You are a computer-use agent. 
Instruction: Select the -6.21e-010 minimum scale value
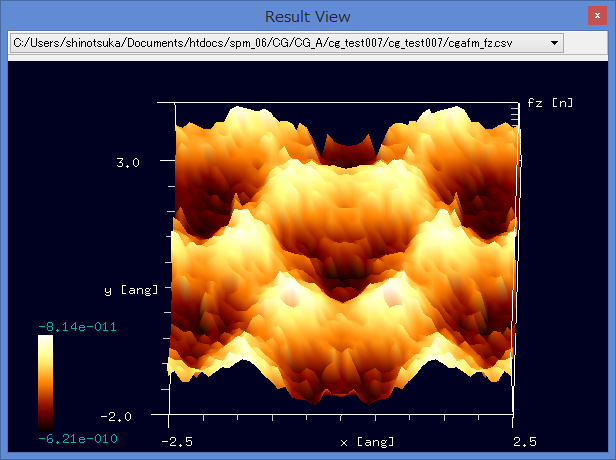click(x=78, y=439)
